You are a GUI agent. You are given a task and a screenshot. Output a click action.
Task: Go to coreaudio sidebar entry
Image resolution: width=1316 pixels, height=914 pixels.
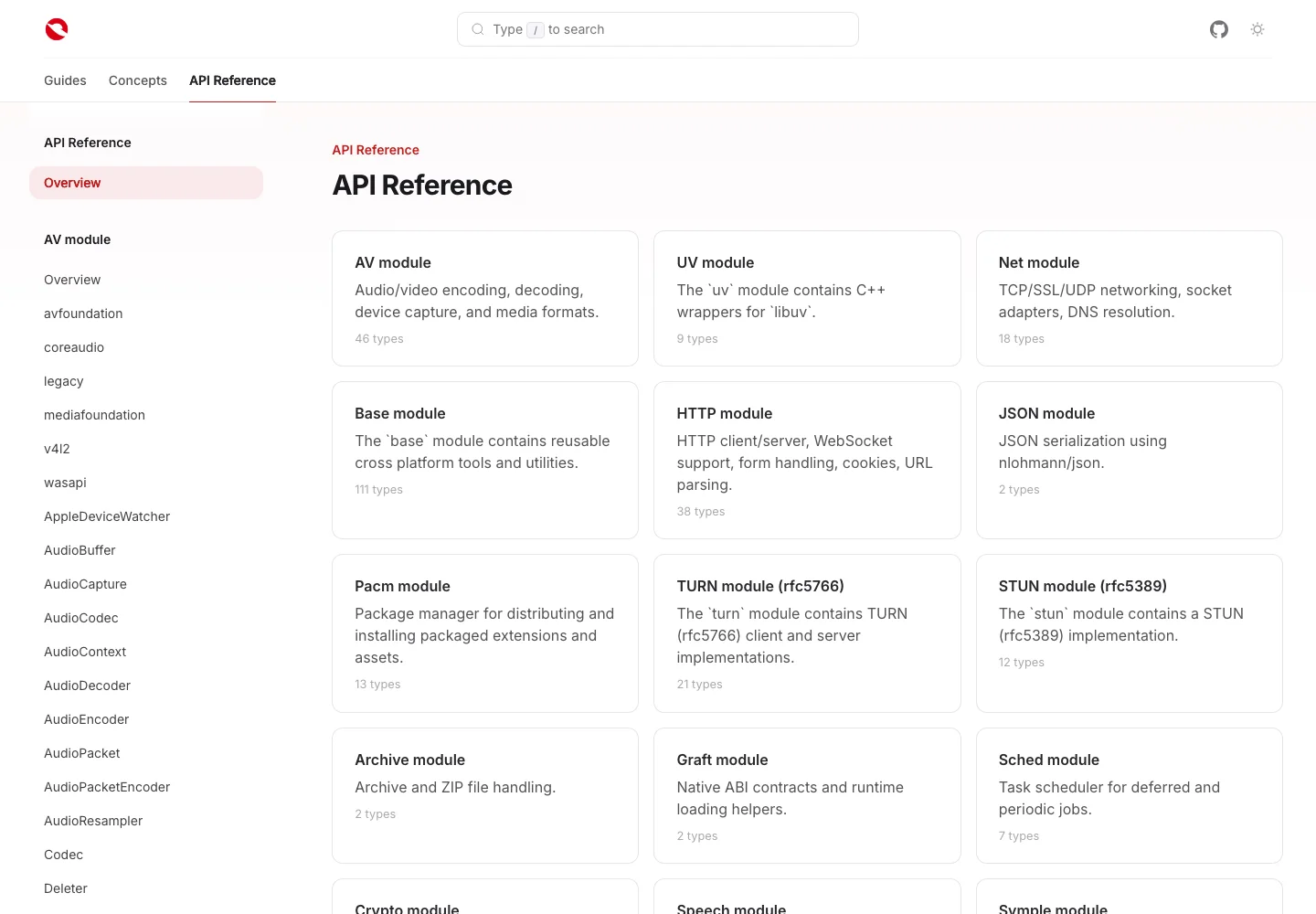tap(74, 347)
